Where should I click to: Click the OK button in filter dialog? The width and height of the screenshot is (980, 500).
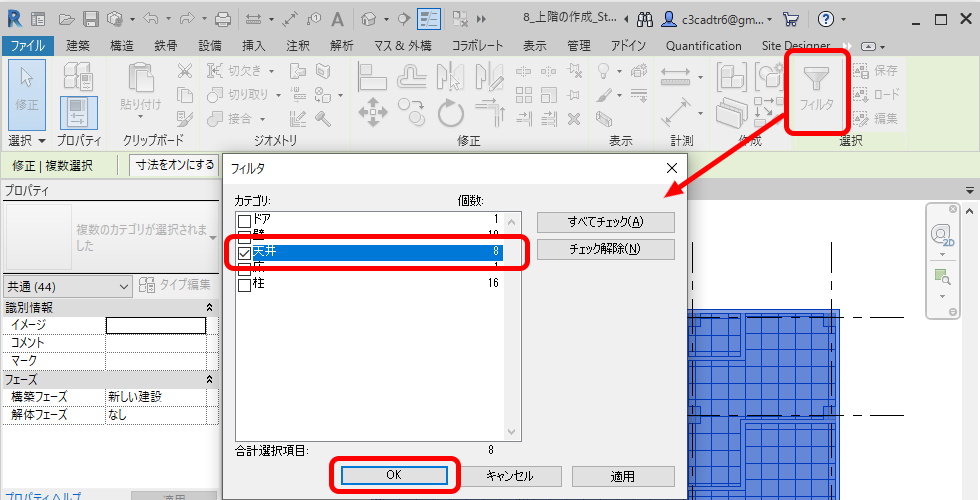[394, 475]
